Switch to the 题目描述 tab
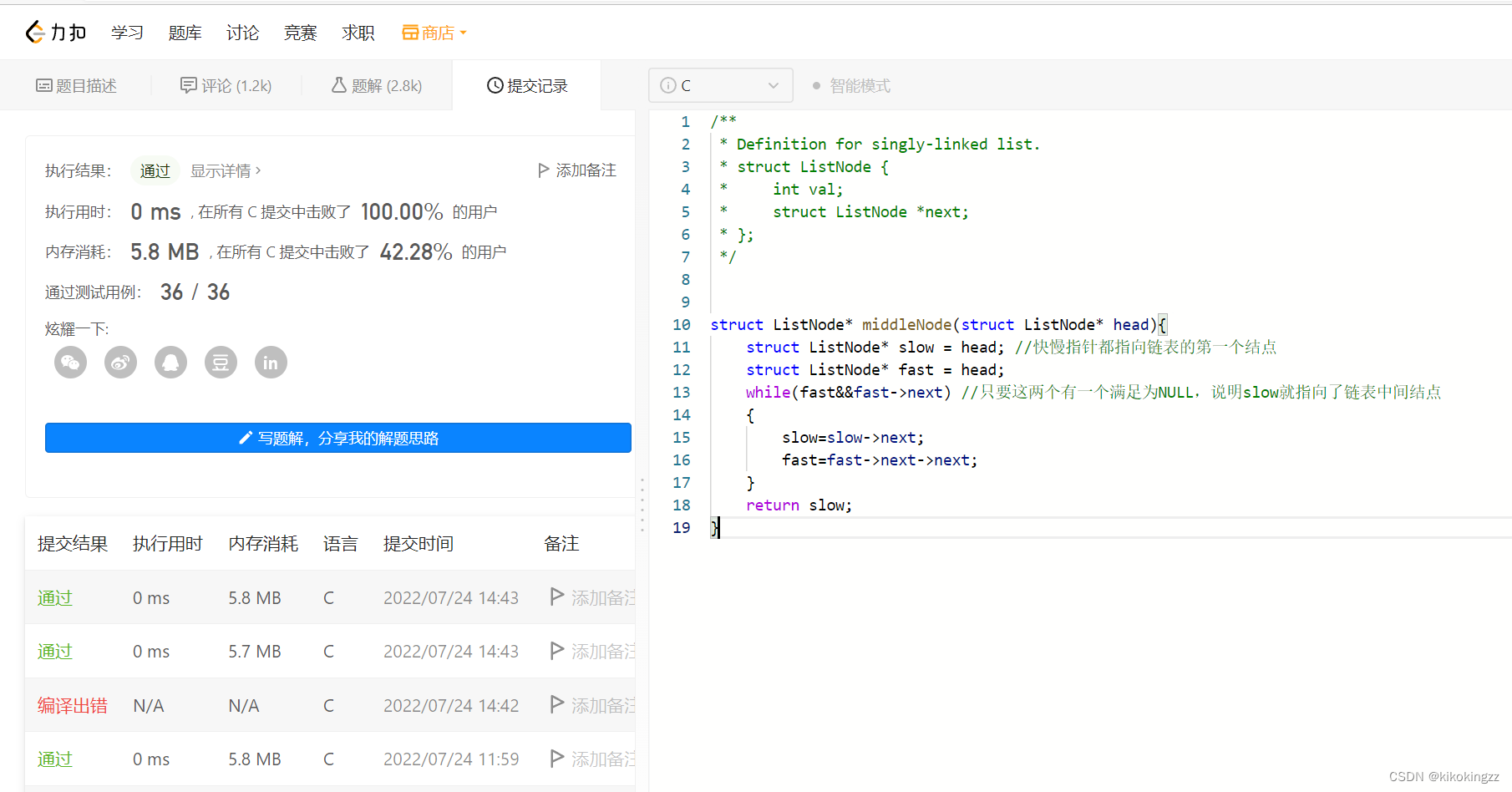The width and height of the screenshot is (1512, 792). 76,86
